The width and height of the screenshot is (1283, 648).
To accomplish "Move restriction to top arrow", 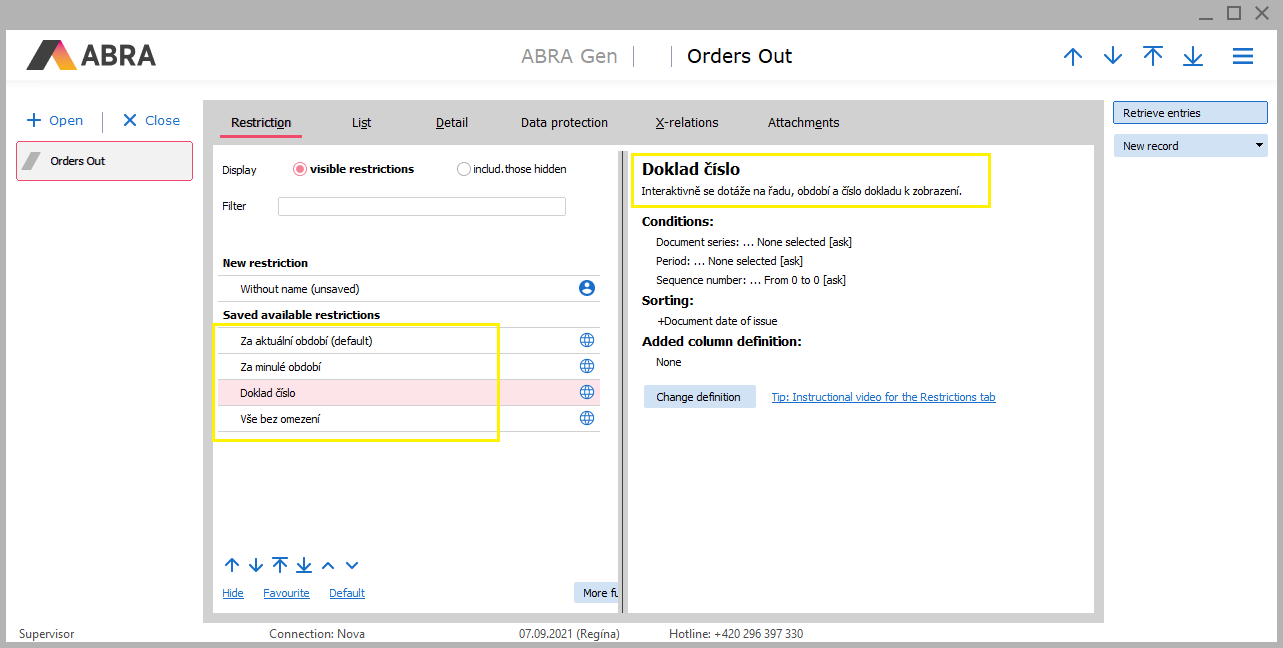I will pos(280,565).
